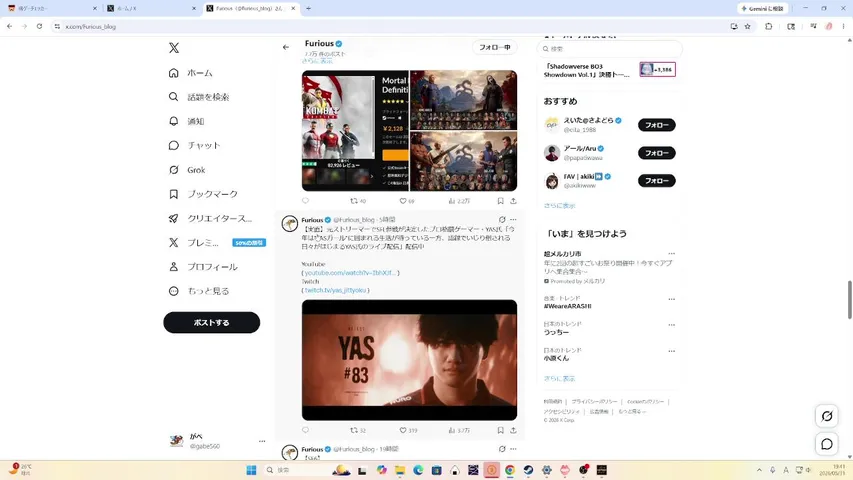Open the Mortal Kombat store image thumbnail
This screenshot has width=853, height=480.
(x=355, y=131)
